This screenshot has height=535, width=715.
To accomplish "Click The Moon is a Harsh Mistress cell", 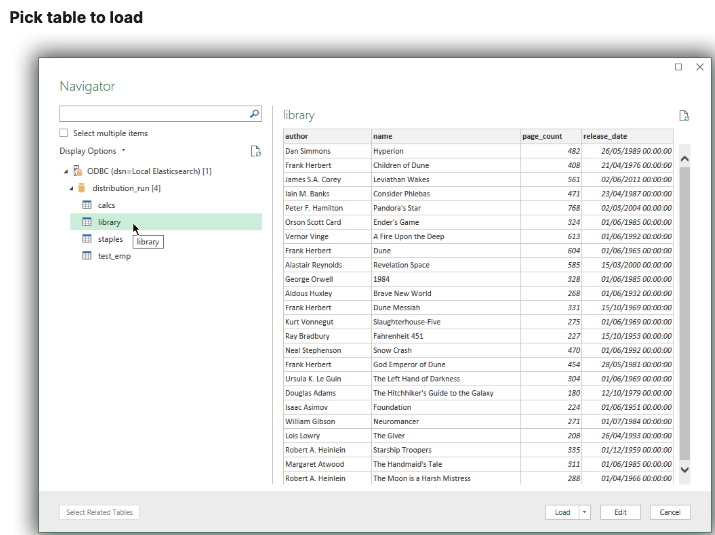I will (x=446, y=478).
